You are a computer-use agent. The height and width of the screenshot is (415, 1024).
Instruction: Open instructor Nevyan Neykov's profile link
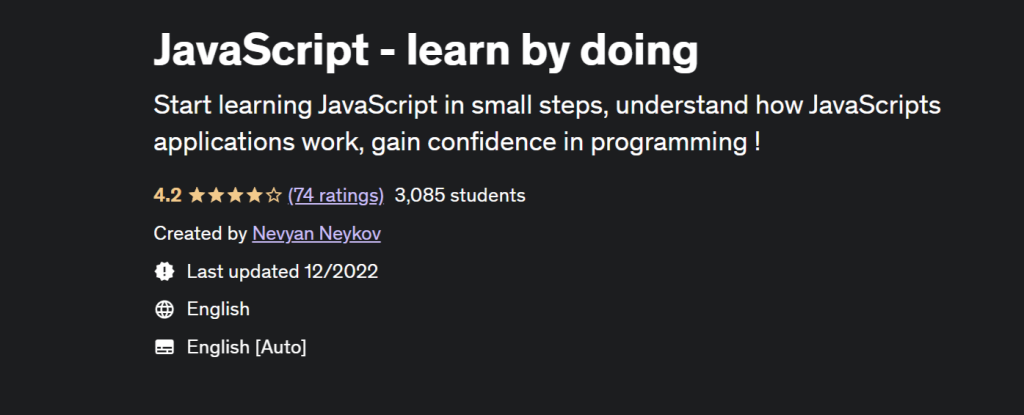click(316, 233)
